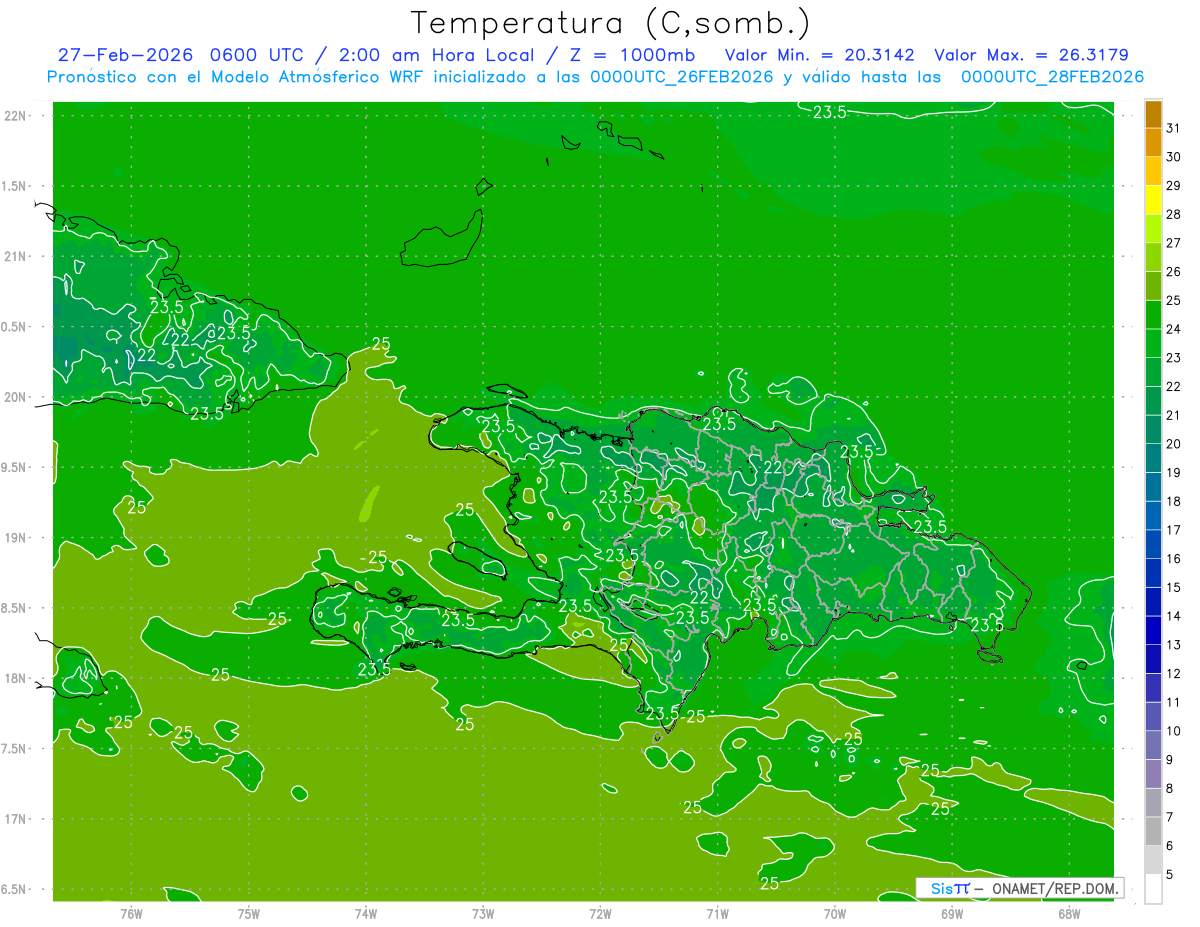Click the 75W longitude axis label

tap(249, 913)
